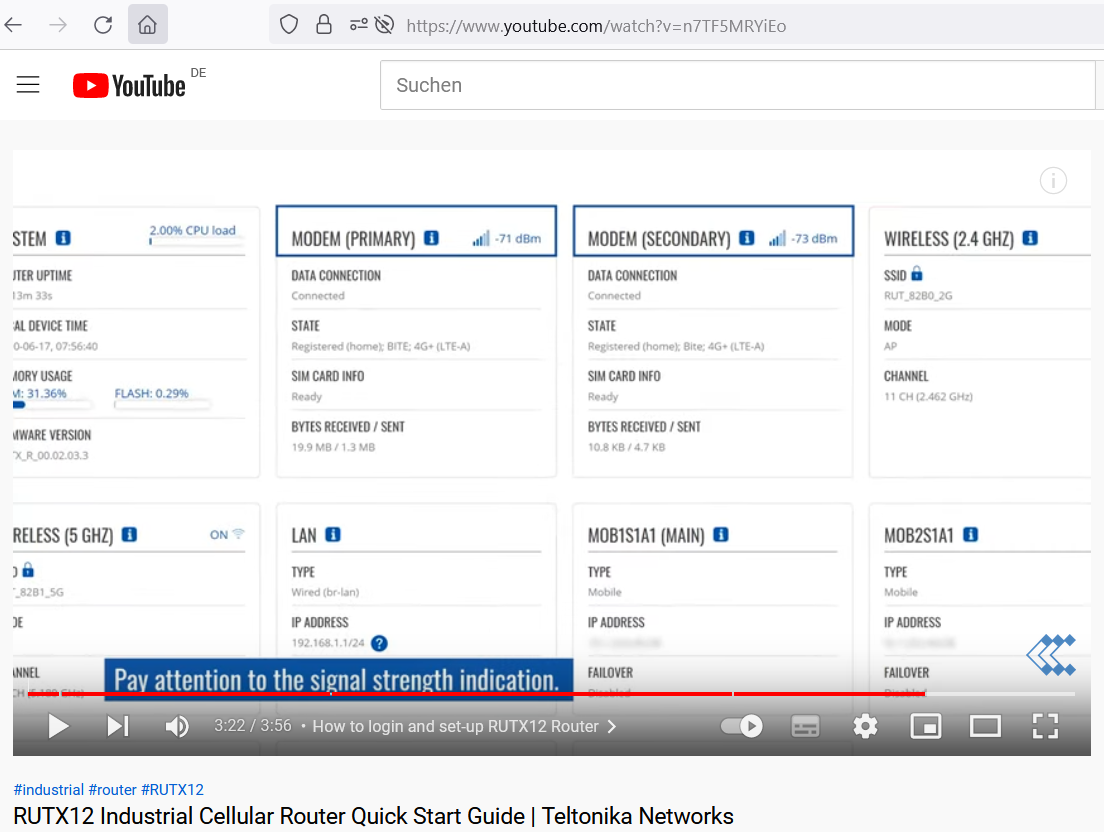Click the 10.8 KB / 4.7 KB bytes value
Viewport: 1104px width, 832px height.
(x=627, y=447)
